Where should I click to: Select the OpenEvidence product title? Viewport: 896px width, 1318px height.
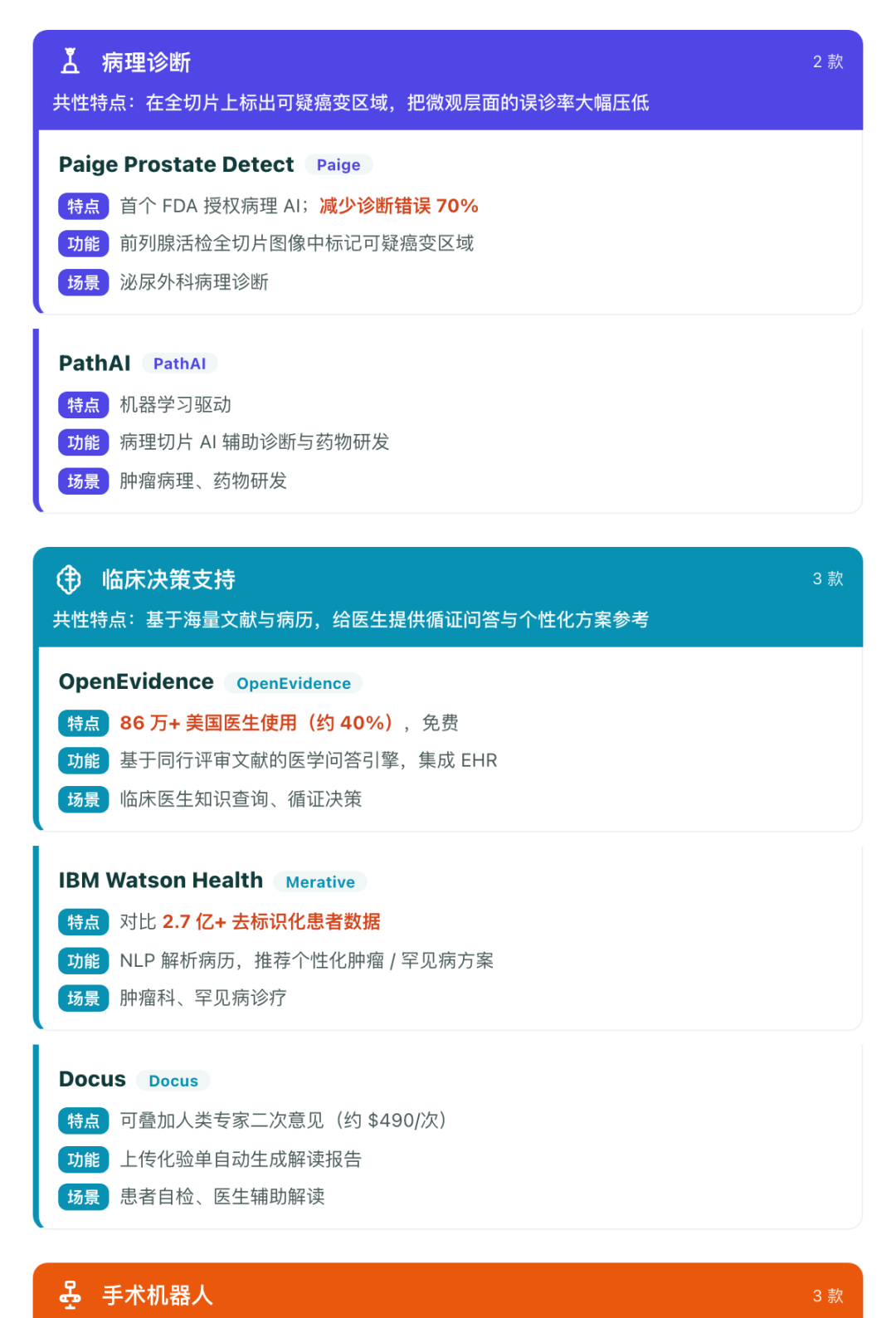click(136, 681)
